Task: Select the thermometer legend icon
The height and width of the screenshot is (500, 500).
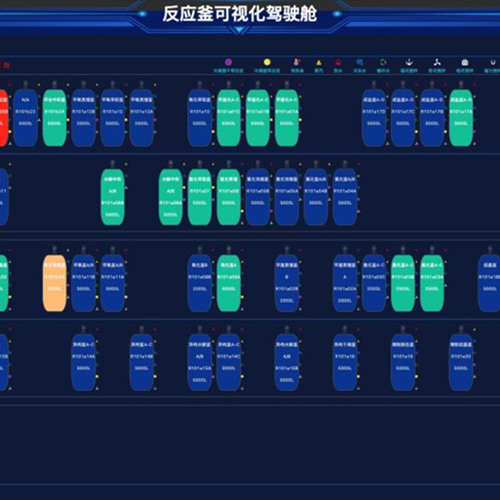Action: pos(296,62)
